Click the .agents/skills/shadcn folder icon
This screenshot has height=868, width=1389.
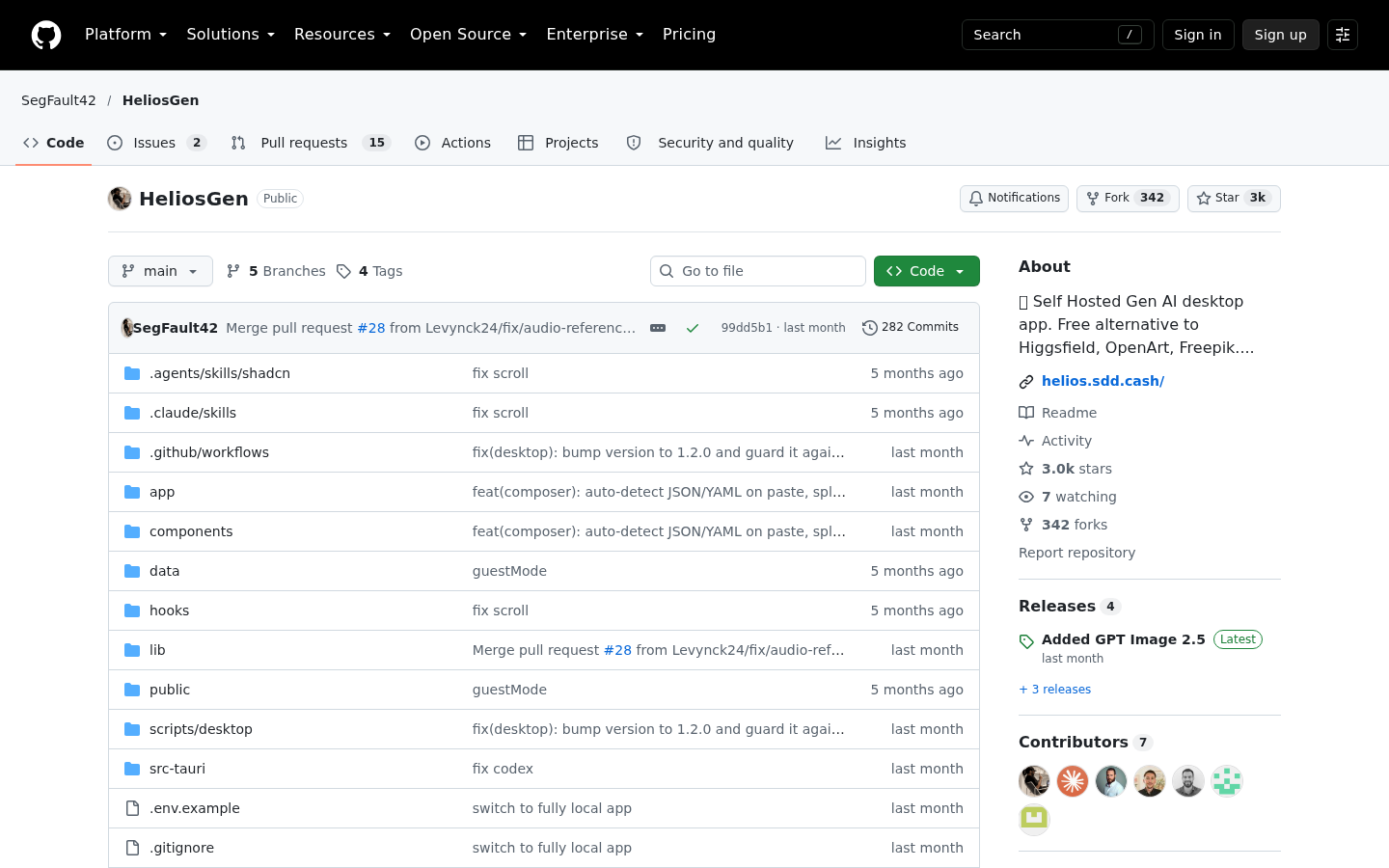tap(132, 373)
